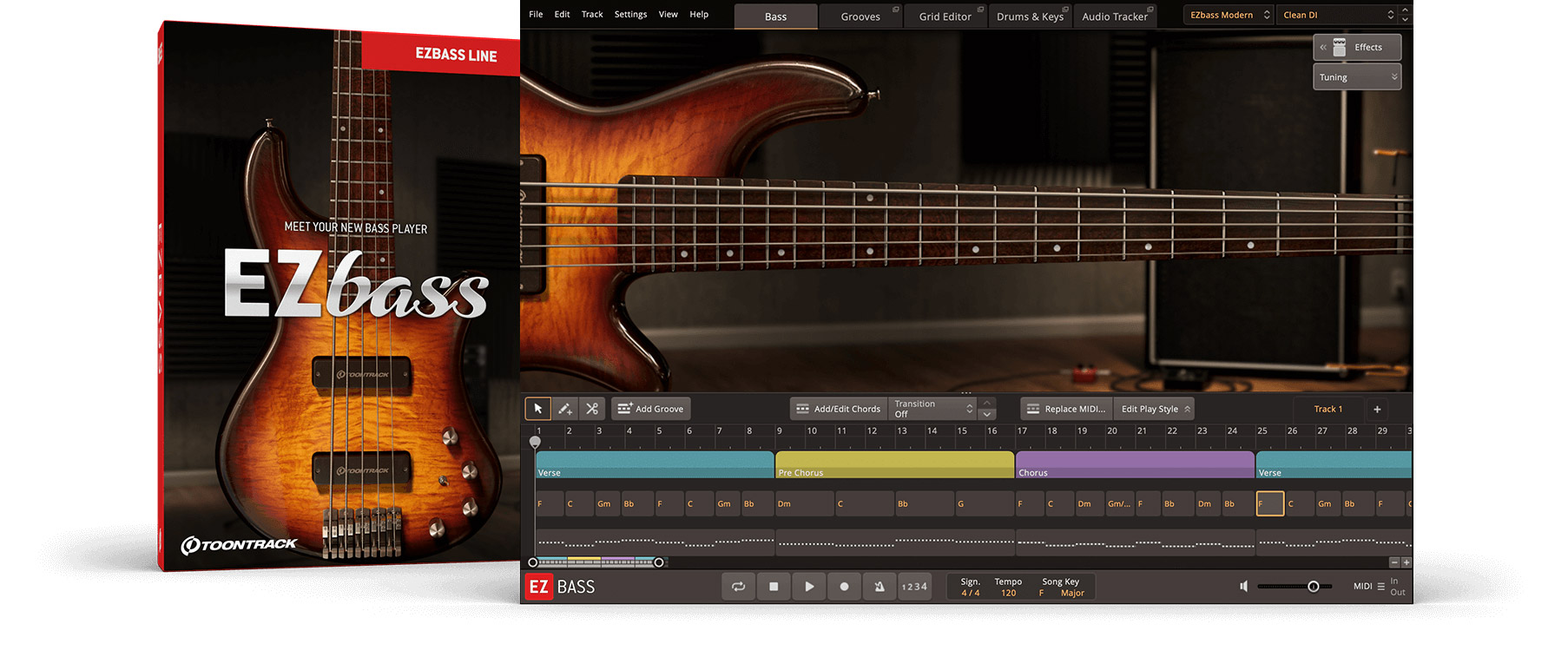
Task: Open the Clean DI preset dropdown
Action: [x=1338, y=15]
